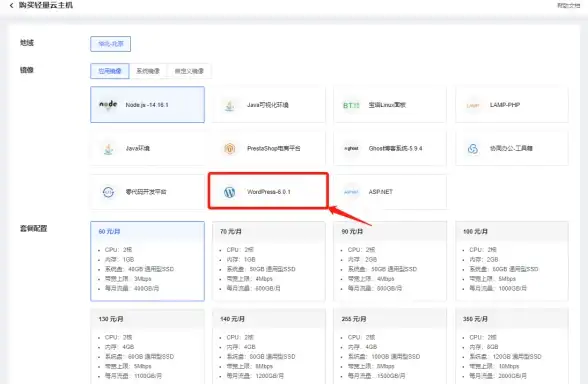
Task: Select the 70 元/月 plan card
Action: (x=269, y=261)
